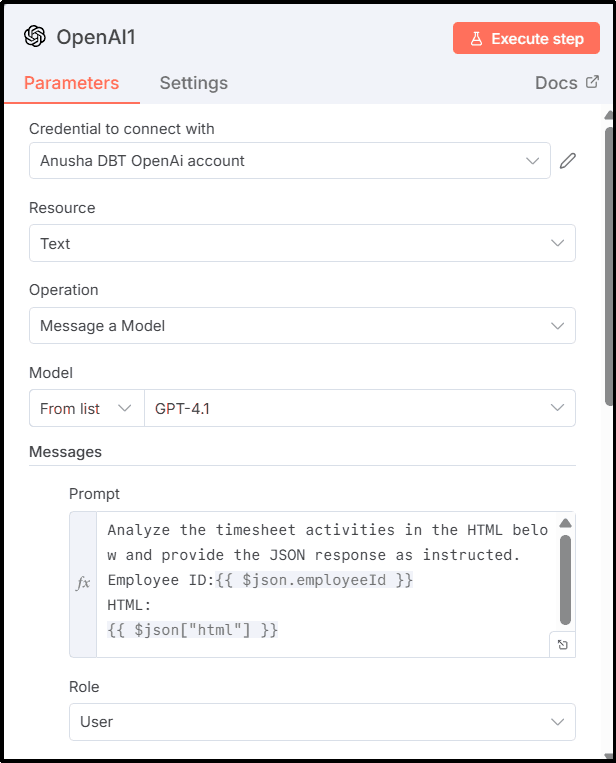Screen dimensions: 616x763
Task: Click inside the Prompt text field
Action: (320, 585)
